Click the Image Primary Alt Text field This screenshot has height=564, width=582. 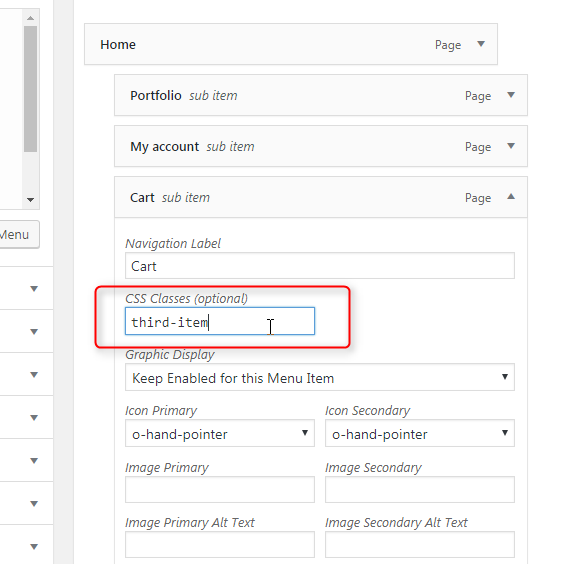coord(220,544)
